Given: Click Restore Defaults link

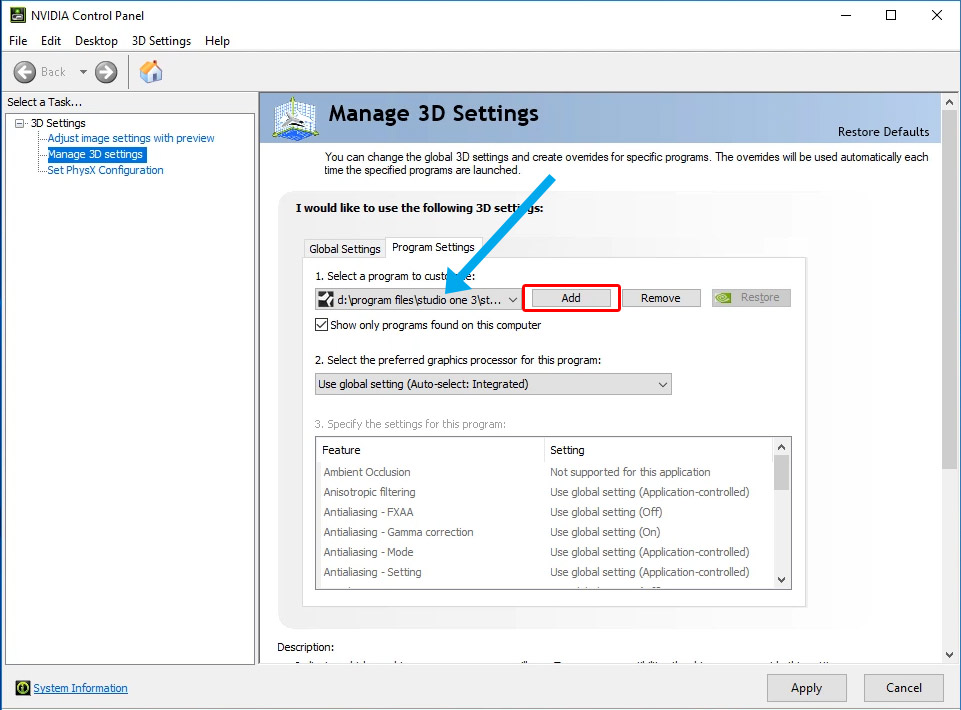Looking at the screenshot, I should click(883, 132).
